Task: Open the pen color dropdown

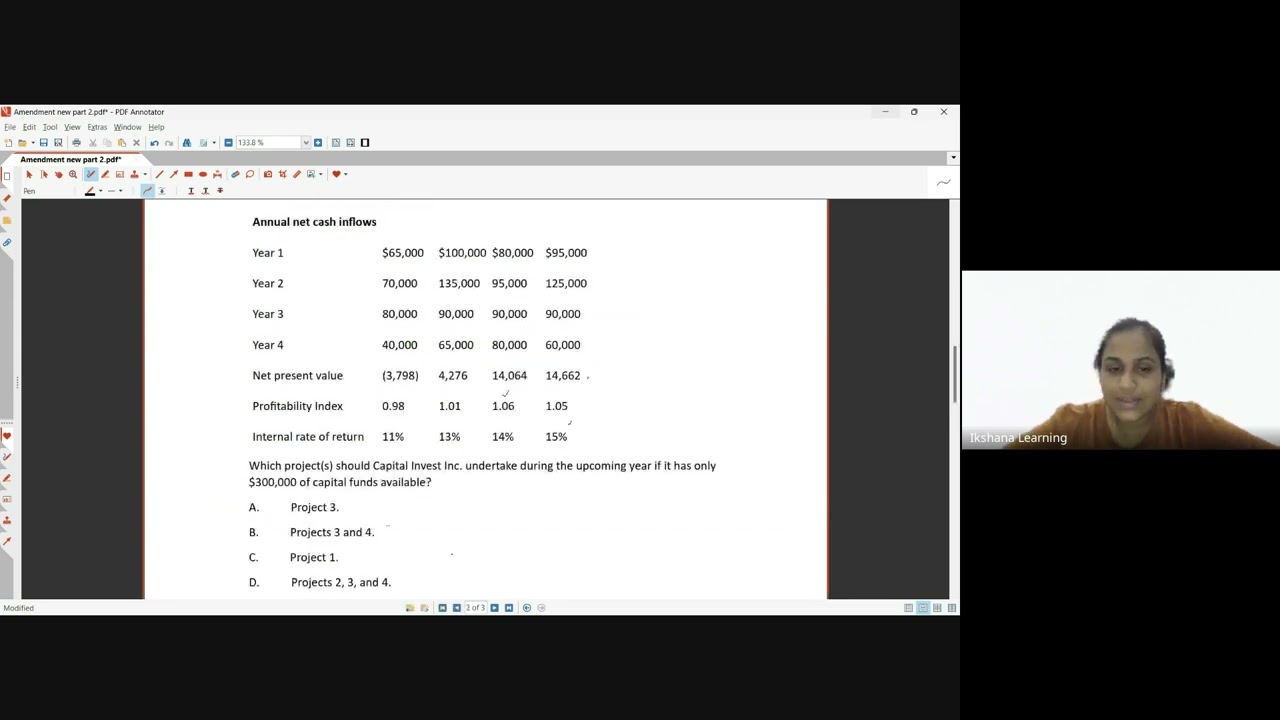Action: pyautogui.click(x=101, y=190)
